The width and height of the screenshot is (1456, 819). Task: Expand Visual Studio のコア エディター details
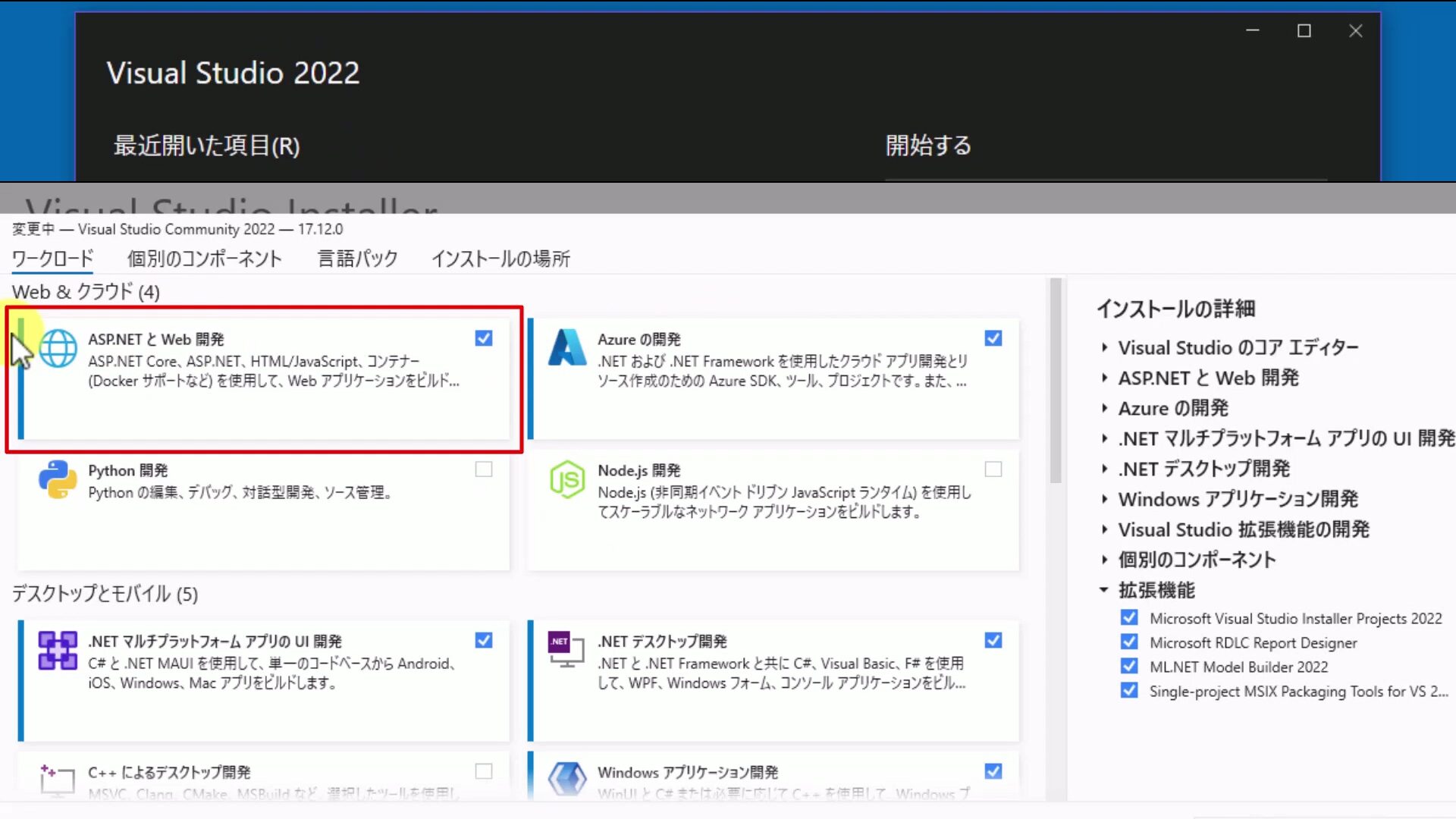click(x=1104, y=348)
